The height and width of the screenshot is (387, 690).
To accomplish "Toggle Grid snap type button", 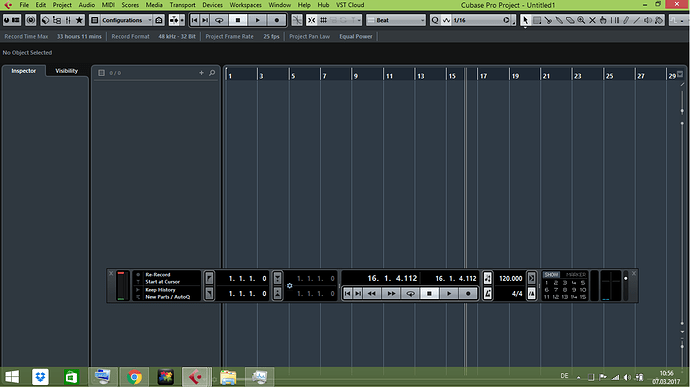I will 323,20.
